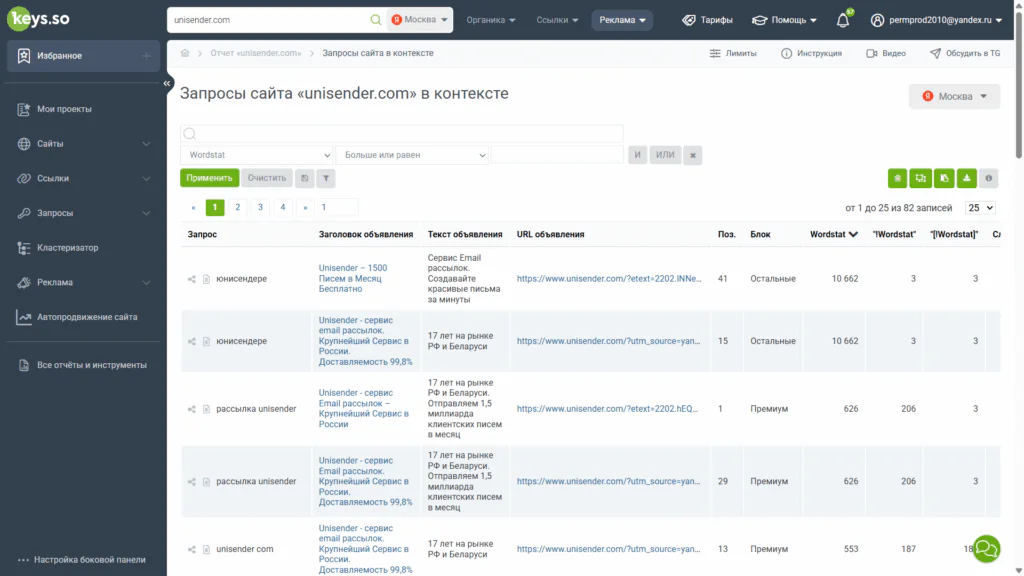Go to home via breadcrumb house icon
The width and height of the screenshot is (1024, 576).
click(x=185, y=53)
